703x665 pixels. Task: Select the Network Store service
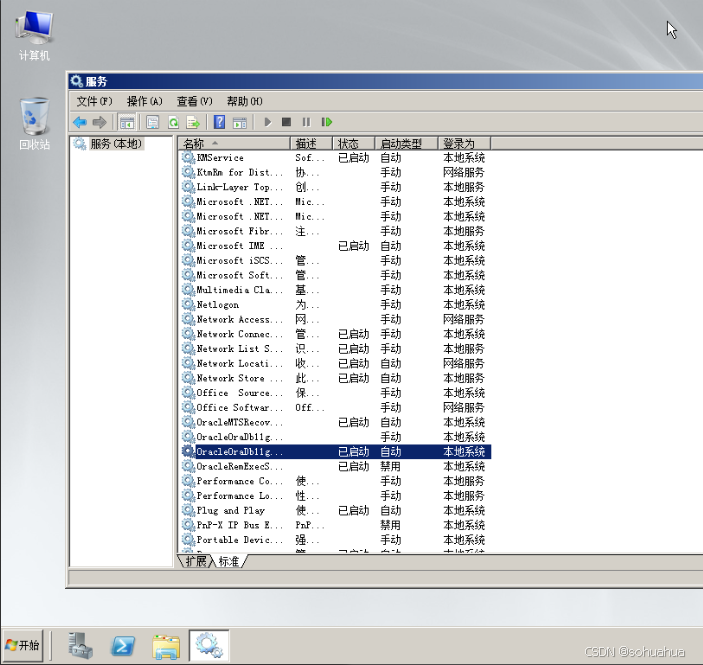click(336, 378)
